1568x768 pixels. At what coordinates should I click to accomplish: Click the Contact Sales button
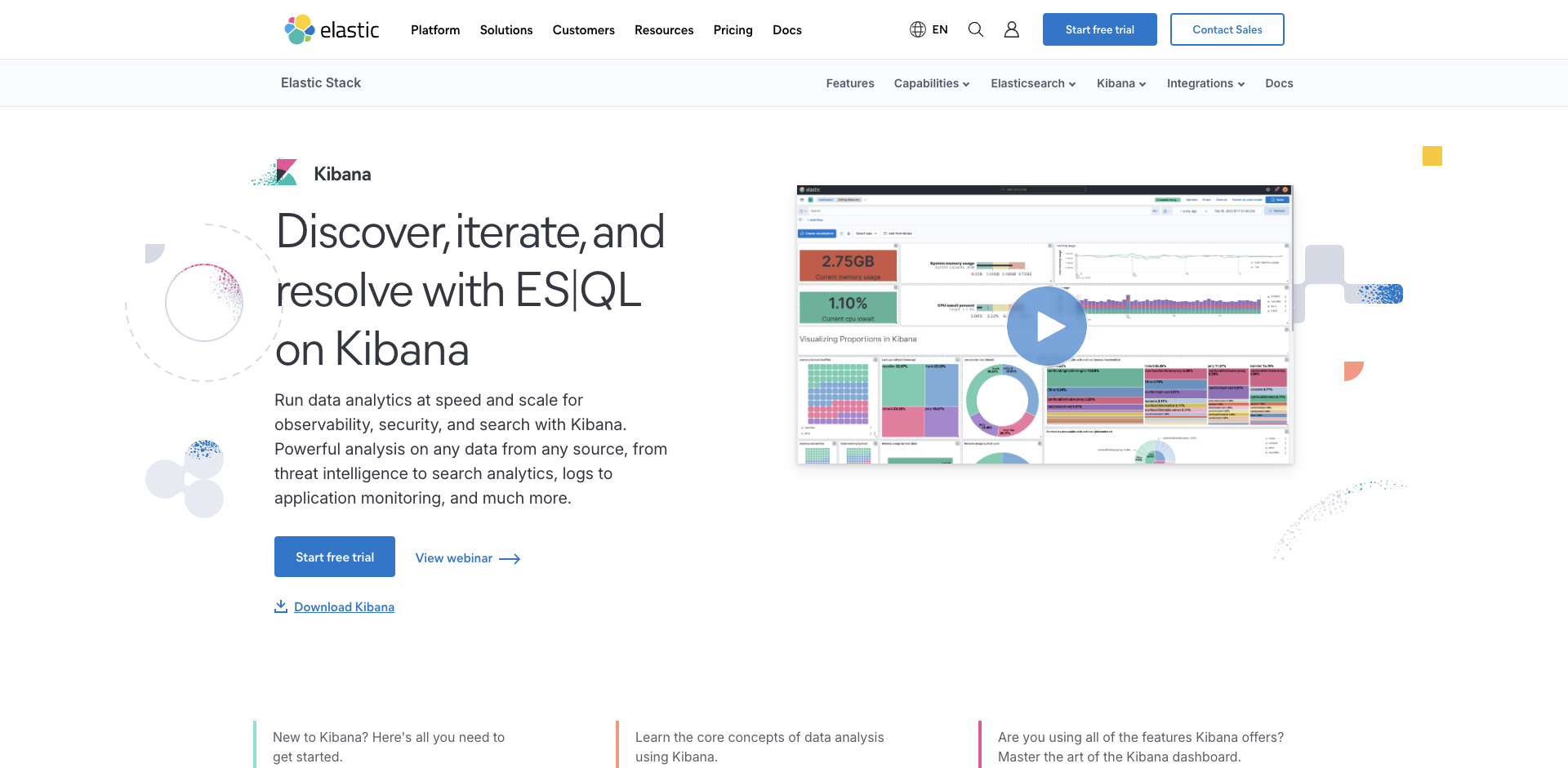click(1227, 29)
